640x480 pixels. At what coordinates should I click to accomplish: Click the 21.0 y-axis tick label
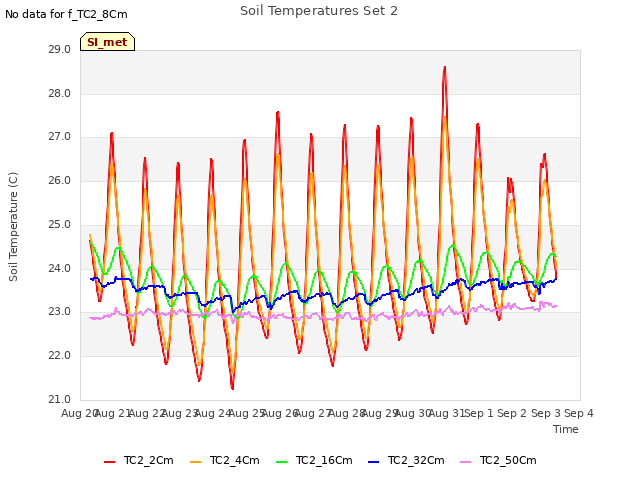(x=60, y=399)
